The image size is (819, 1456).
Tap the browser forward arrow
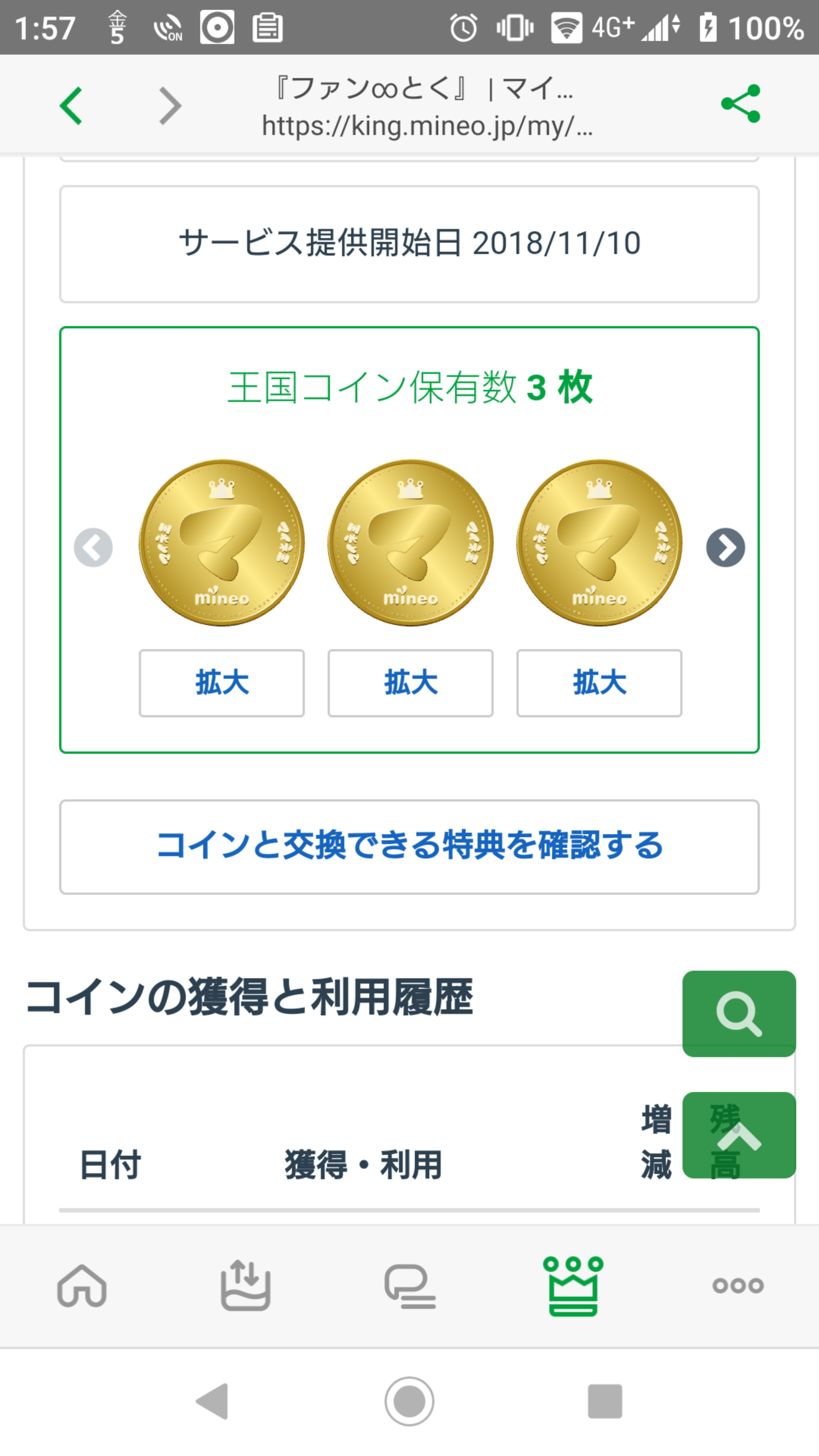pos(169,106)
